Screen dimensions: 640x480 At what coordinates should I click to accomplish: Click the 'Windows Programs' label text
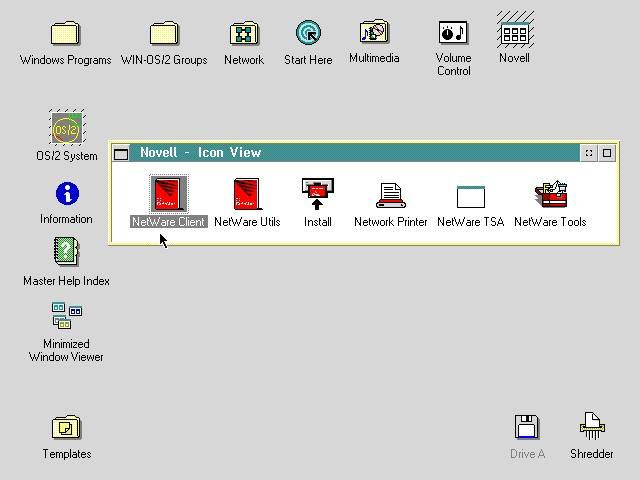pyautogui.click(x=65, y=60)
